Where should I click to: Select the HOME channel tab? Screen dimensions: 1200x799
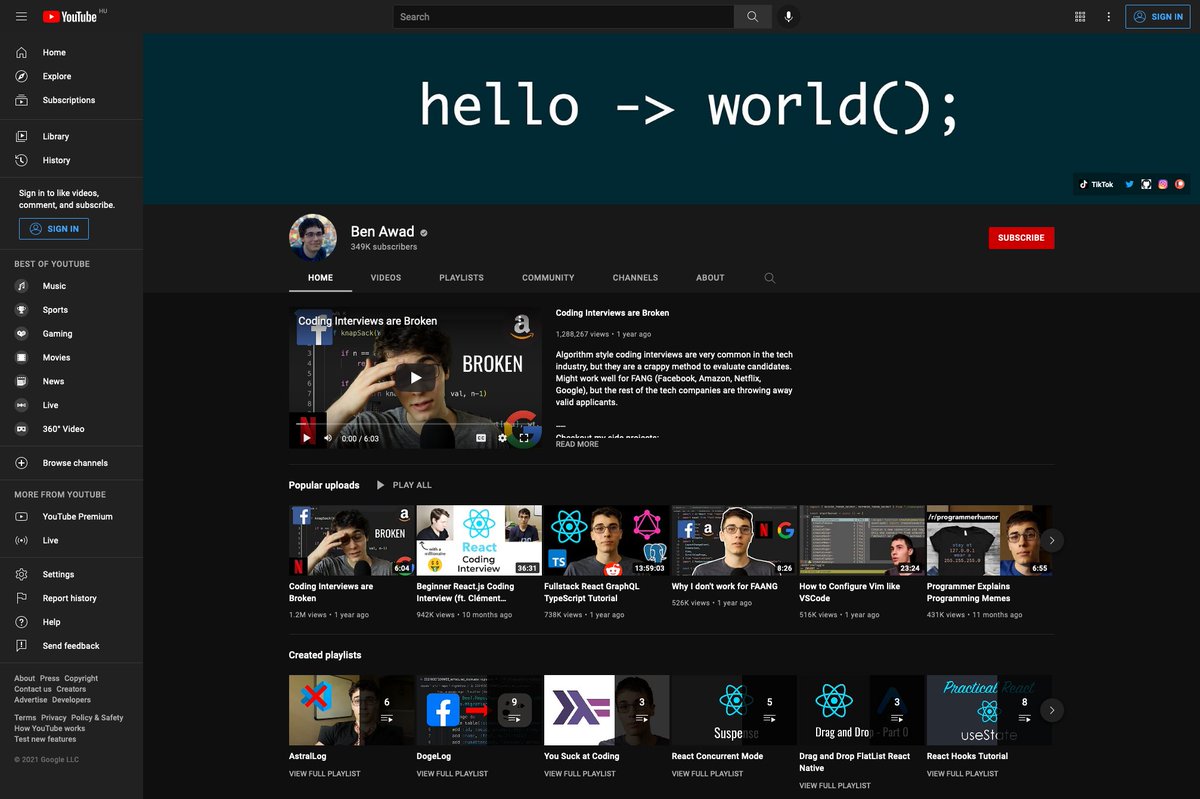pyautogui.click(x=321, y=278)
